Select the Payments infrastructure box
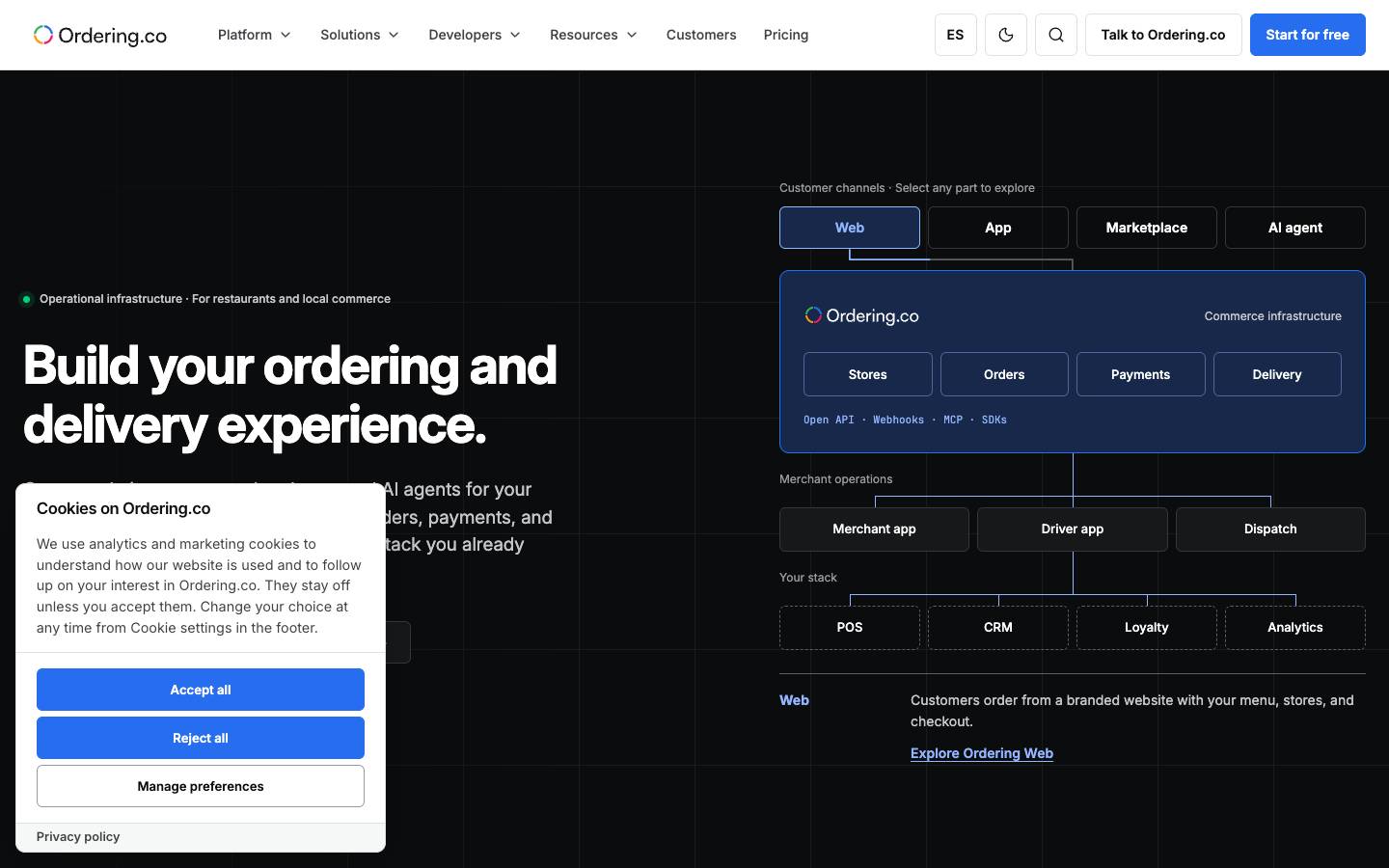 1141,374
